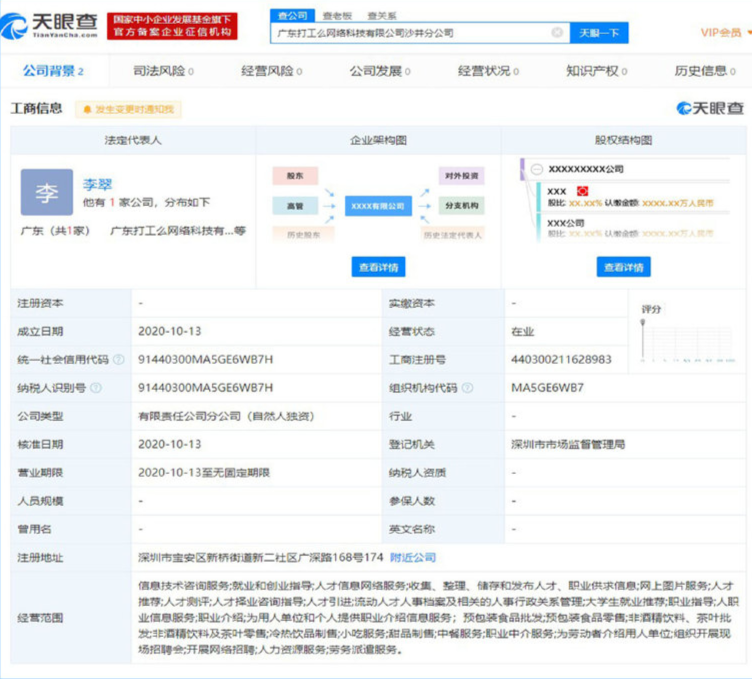
Task: Click the XXXX有限公司 center diagram box
Action: [378, 206]
